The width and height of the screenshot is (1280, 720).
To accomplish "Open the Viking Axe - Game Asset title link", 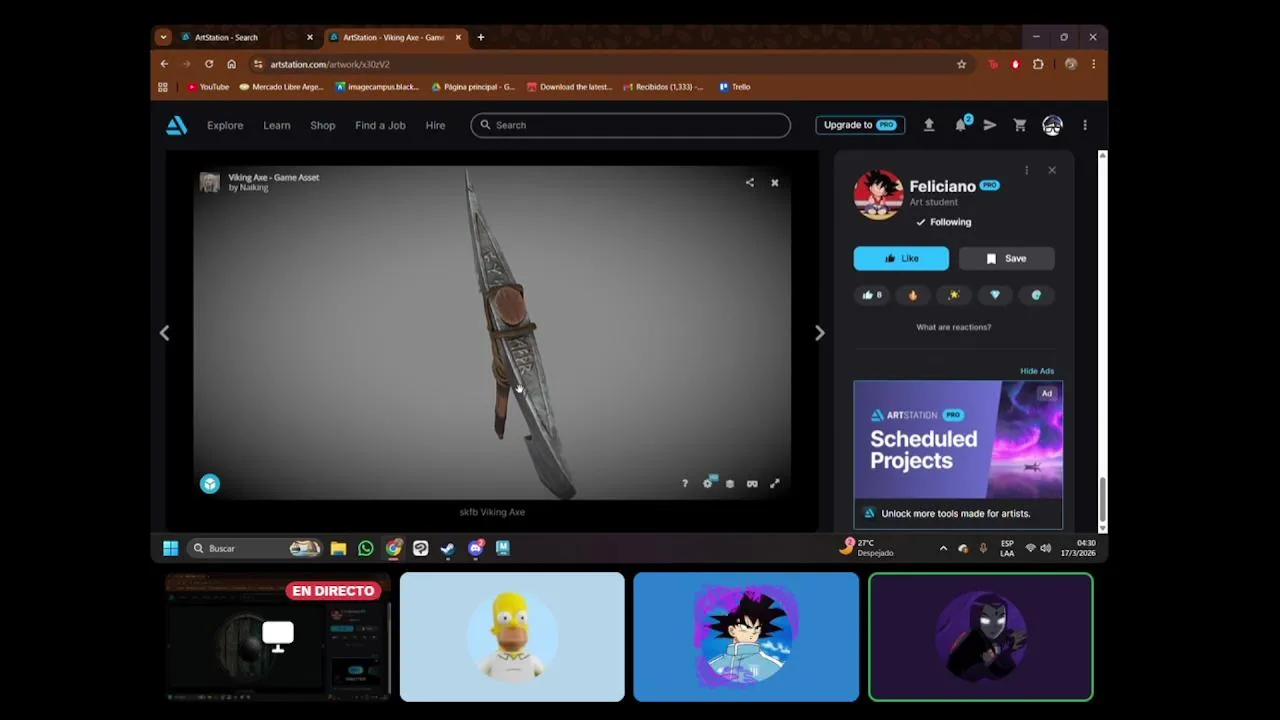I will (274, 177).
